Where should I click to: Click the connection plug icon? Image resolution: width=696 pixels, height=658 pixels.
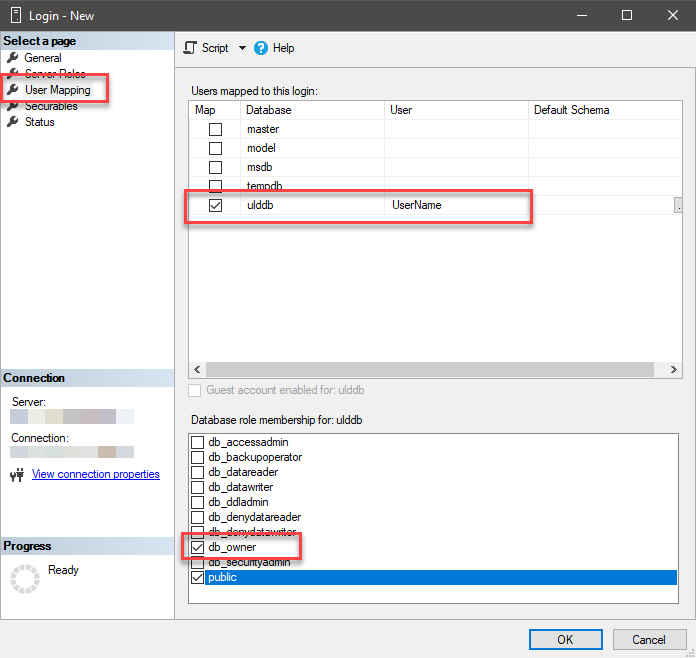(x=17, y=475)
